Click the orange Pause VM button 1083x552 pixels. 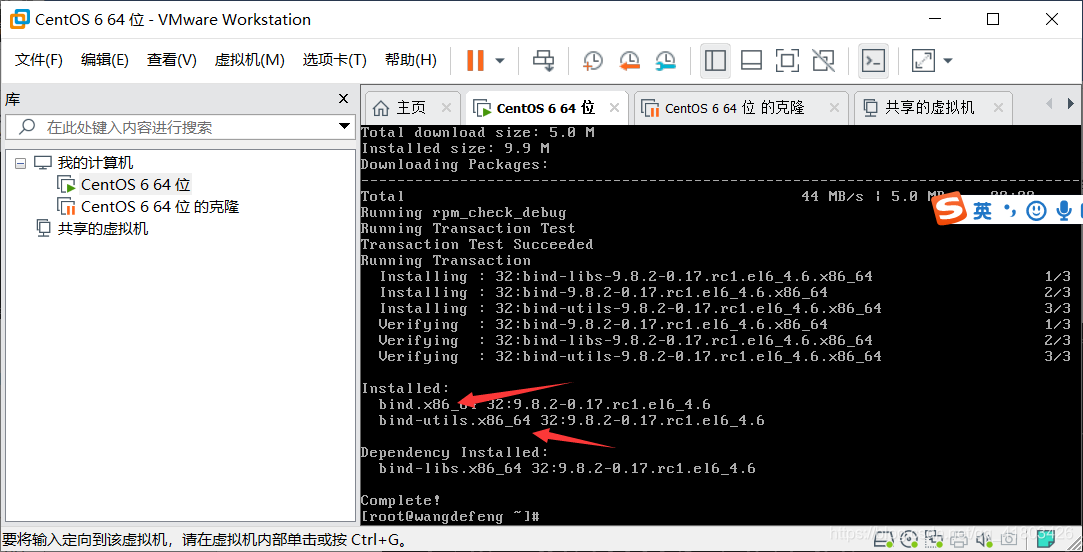pos(475,61)
